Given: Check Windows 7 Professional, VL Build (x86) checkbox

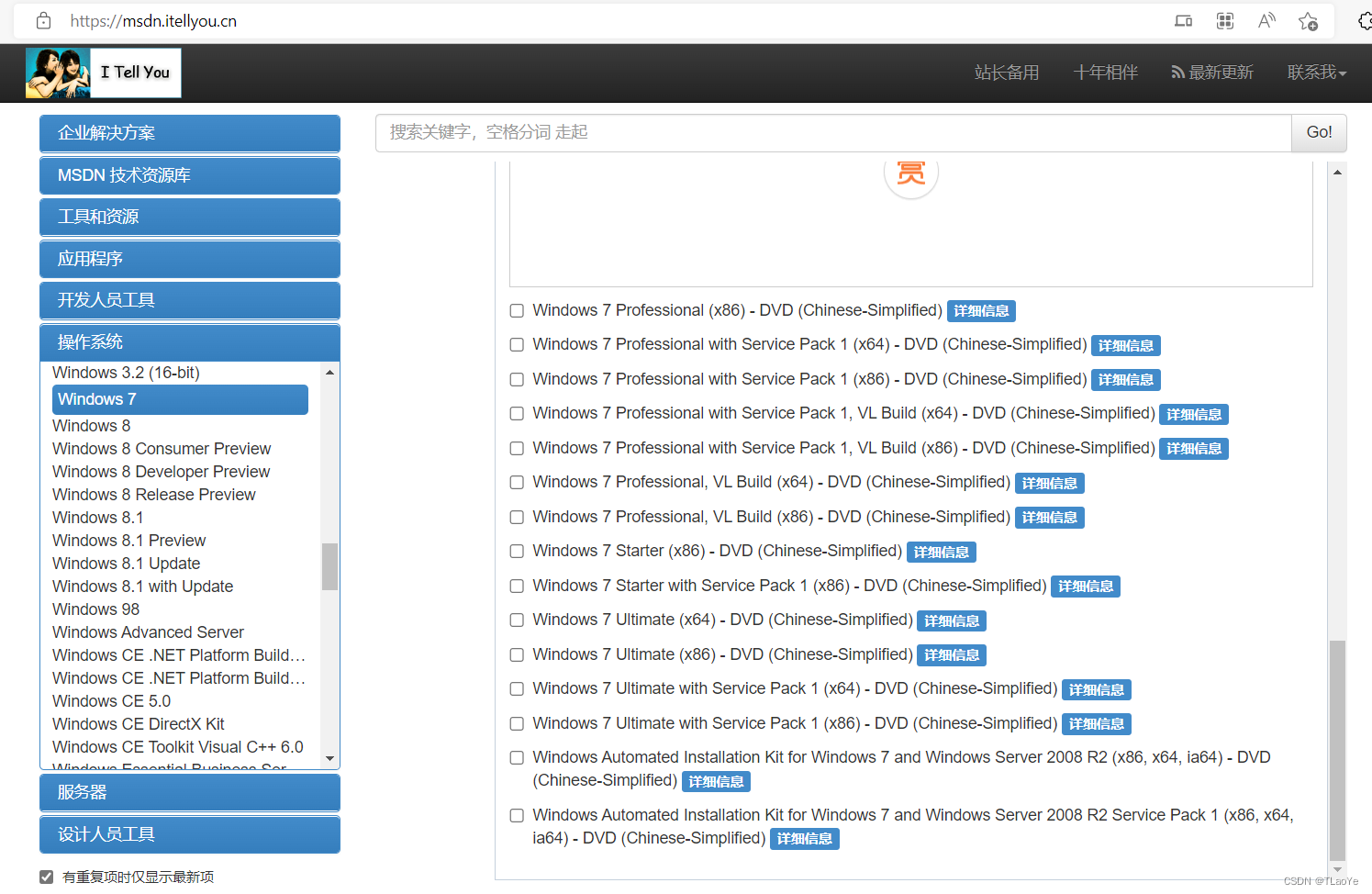Looking at the screenshot, I should pos(517,518).
